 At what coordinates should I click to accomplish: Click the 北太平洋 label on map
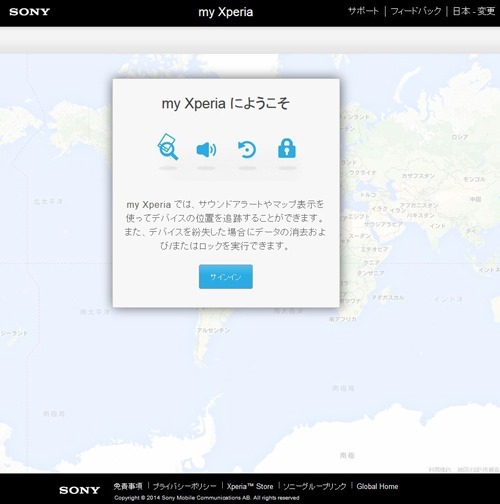click(48, 201)
